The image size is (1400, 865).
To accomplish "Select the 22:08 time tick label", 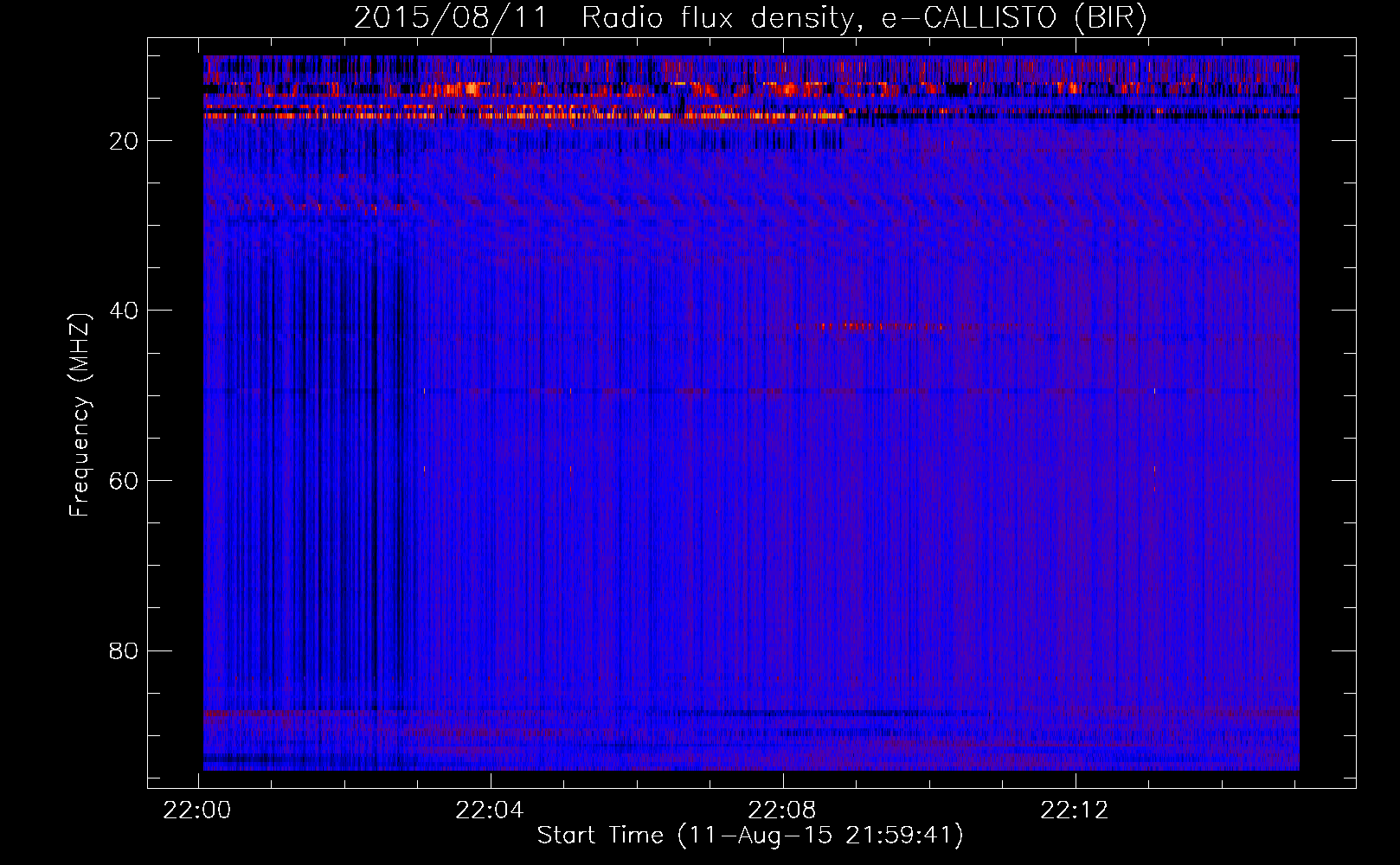I will 782,811.
